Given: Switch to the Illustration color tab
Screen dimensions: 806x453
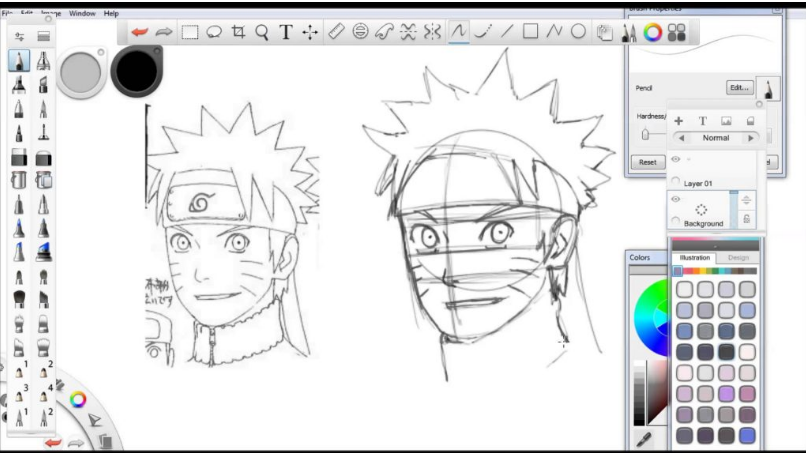Looking at the screenshot, I should (694, 258).
